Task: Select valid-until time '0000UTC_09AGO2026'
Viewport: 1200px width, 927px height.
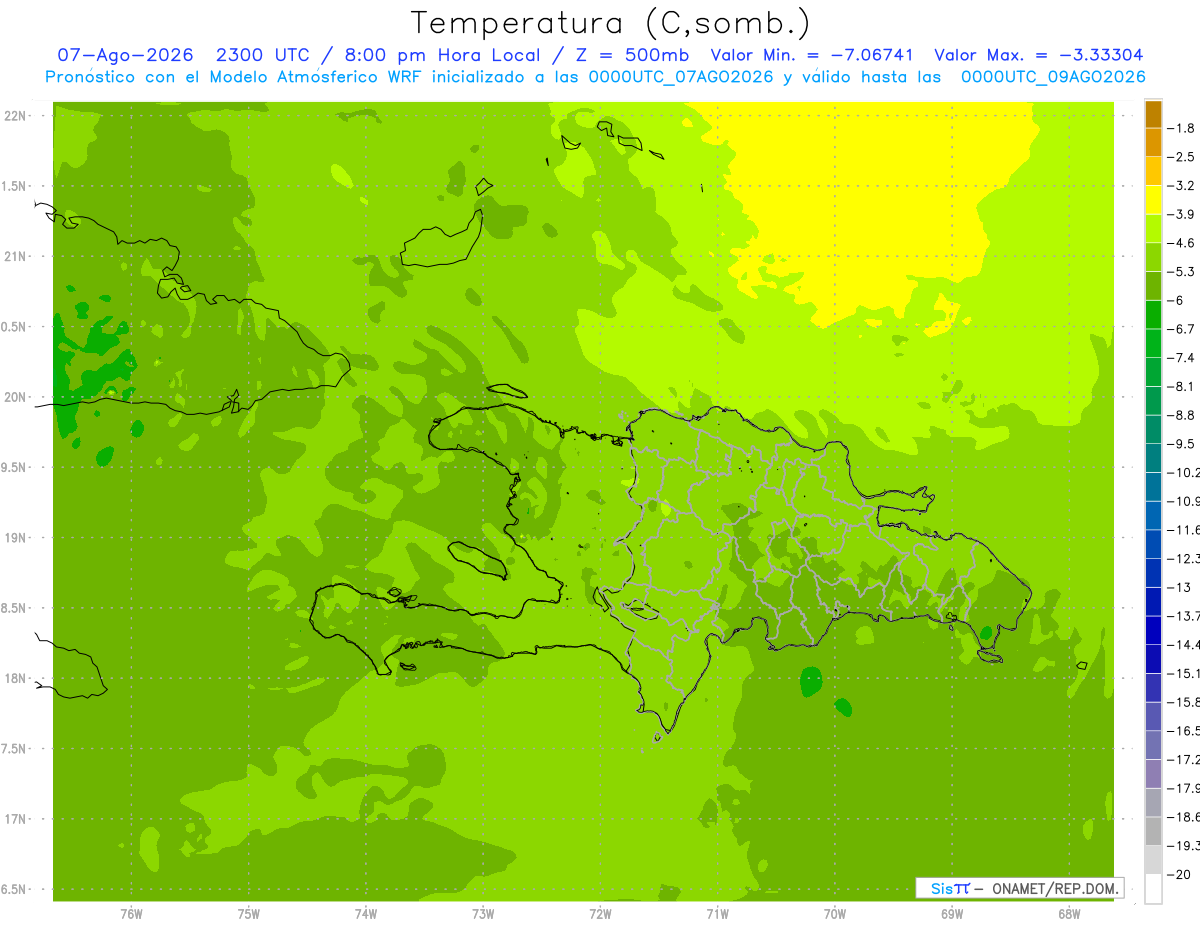Action: [x=1052, y=77]
